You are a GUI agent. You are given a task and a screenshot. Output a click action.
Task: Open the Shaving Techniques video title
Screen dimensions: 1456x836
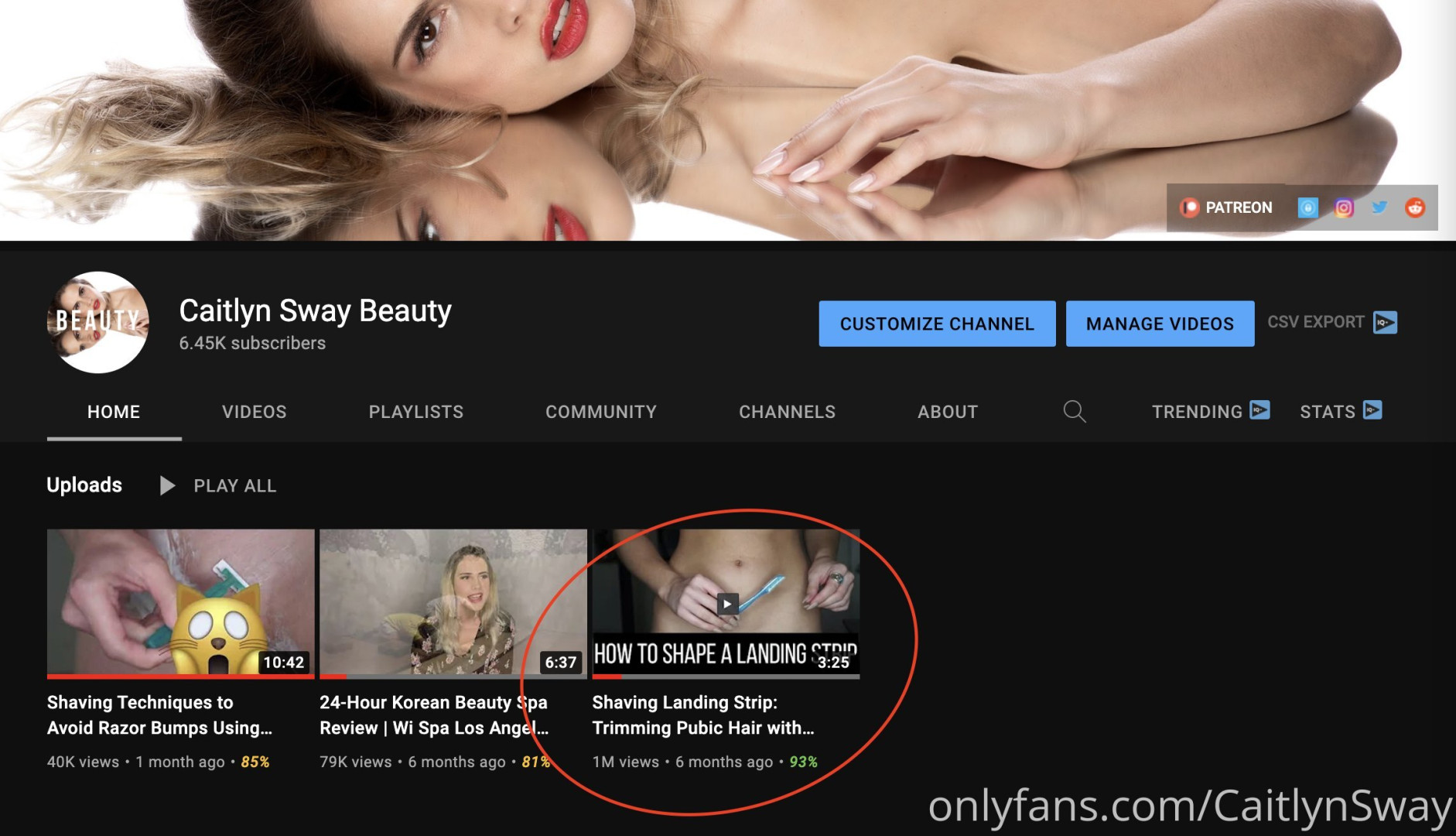[x=159, y=714]
